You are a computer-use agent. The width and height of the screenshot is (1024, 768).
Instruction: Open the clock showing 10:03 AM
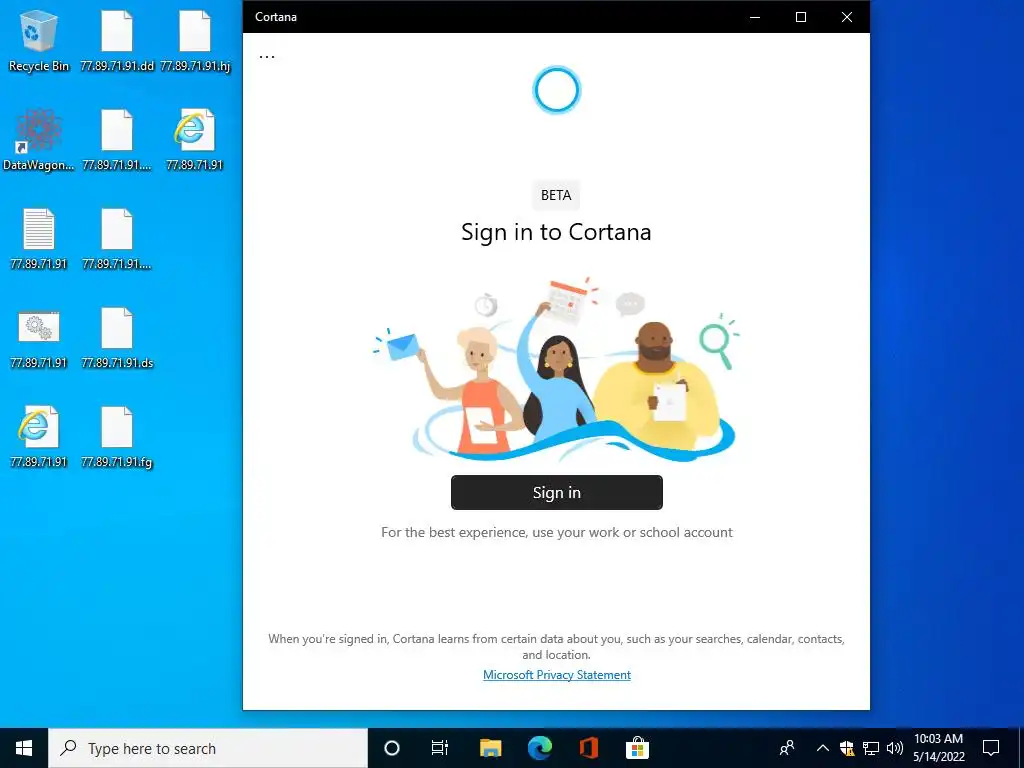(x=938, y=748)
